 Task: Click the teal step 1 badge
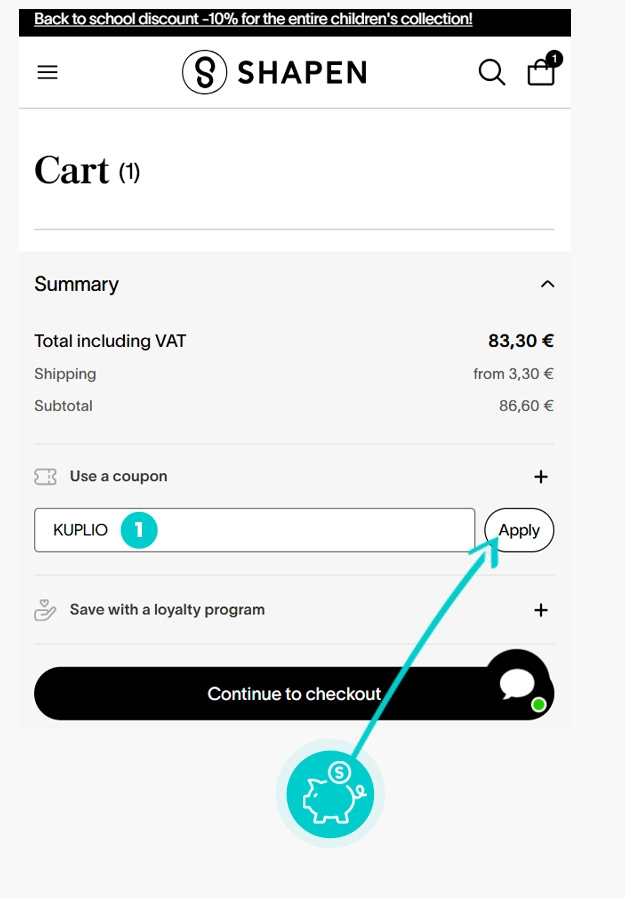pos(139,530)
